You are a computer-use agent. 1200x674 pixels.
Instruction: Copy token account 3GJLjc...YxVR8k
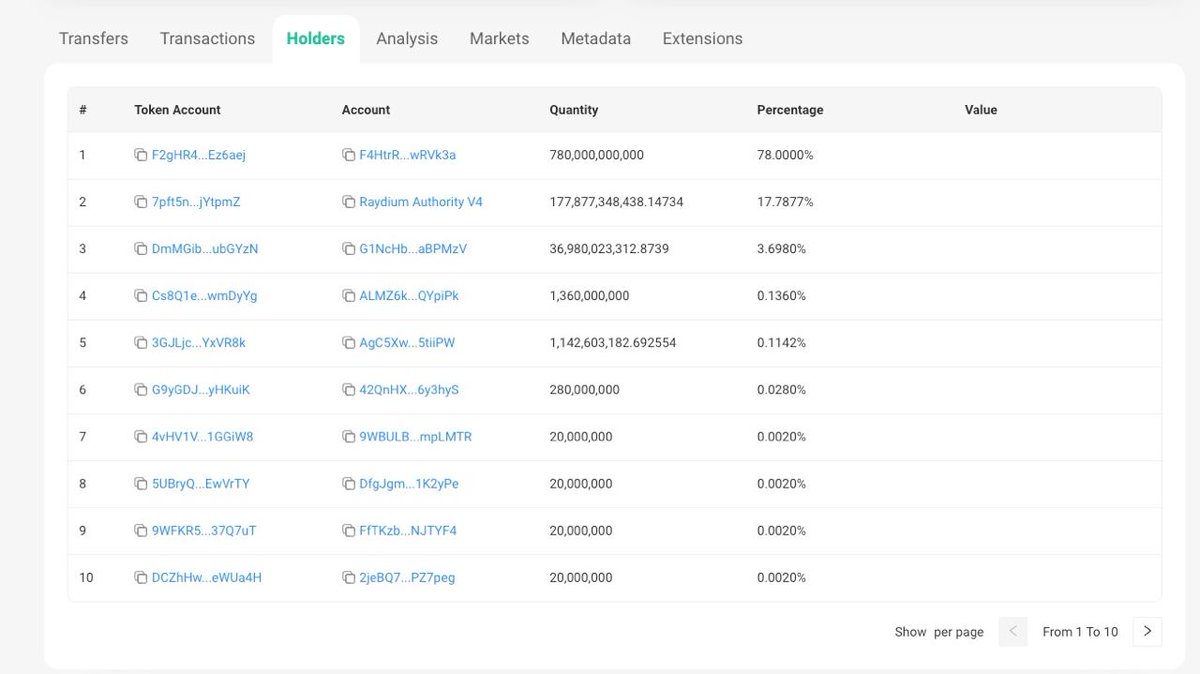[141, 343]
